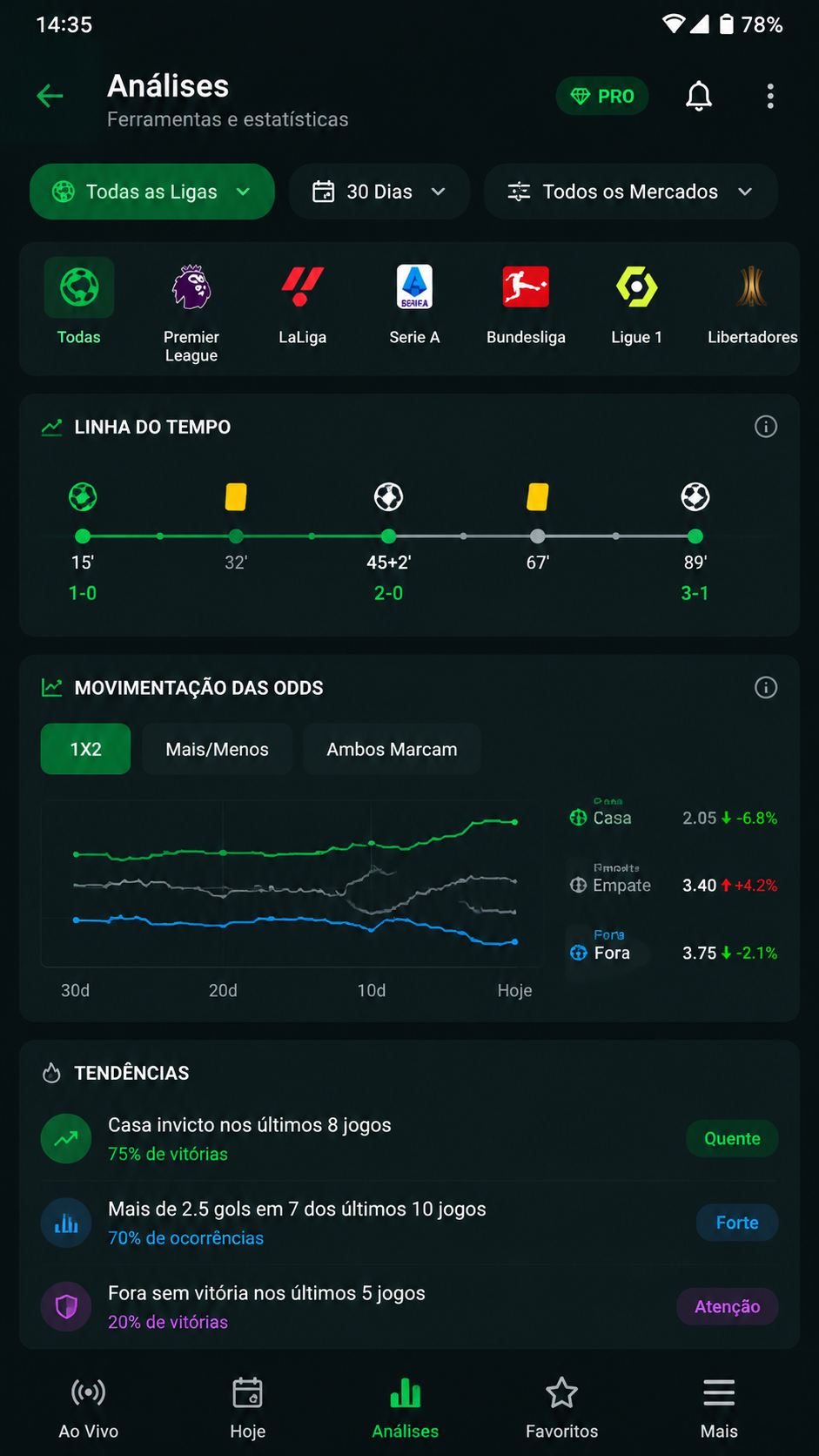The image size is (819, 1456).
Task: Select the 67' timeline marker dot
Action: click(x=538, y=536)
